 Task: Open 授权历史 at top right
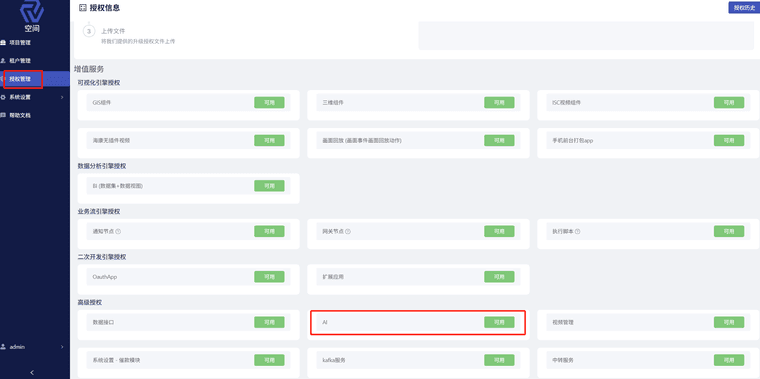(744, 8)
